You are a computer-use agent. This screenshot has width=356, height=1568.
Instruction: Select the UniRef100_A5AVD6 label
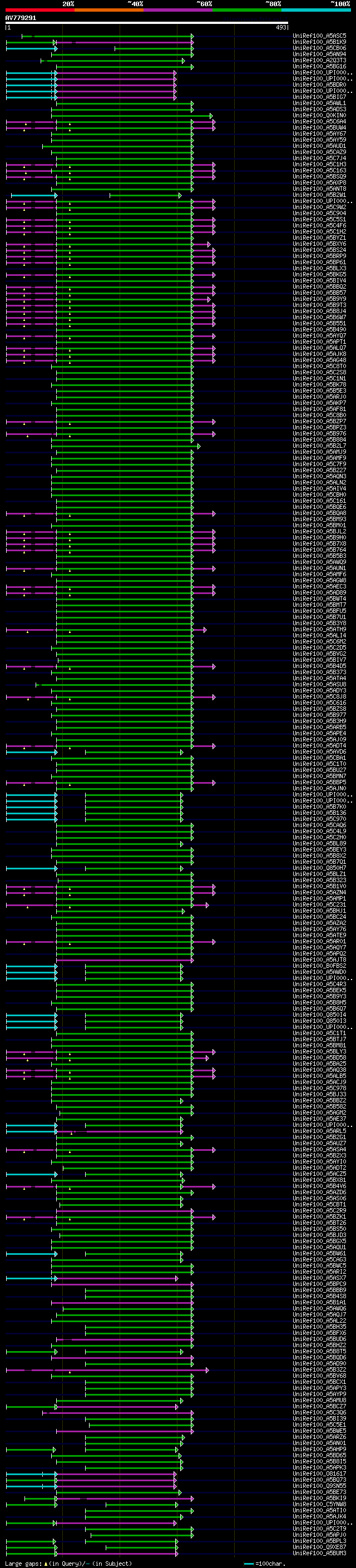(x=319, y=752)
